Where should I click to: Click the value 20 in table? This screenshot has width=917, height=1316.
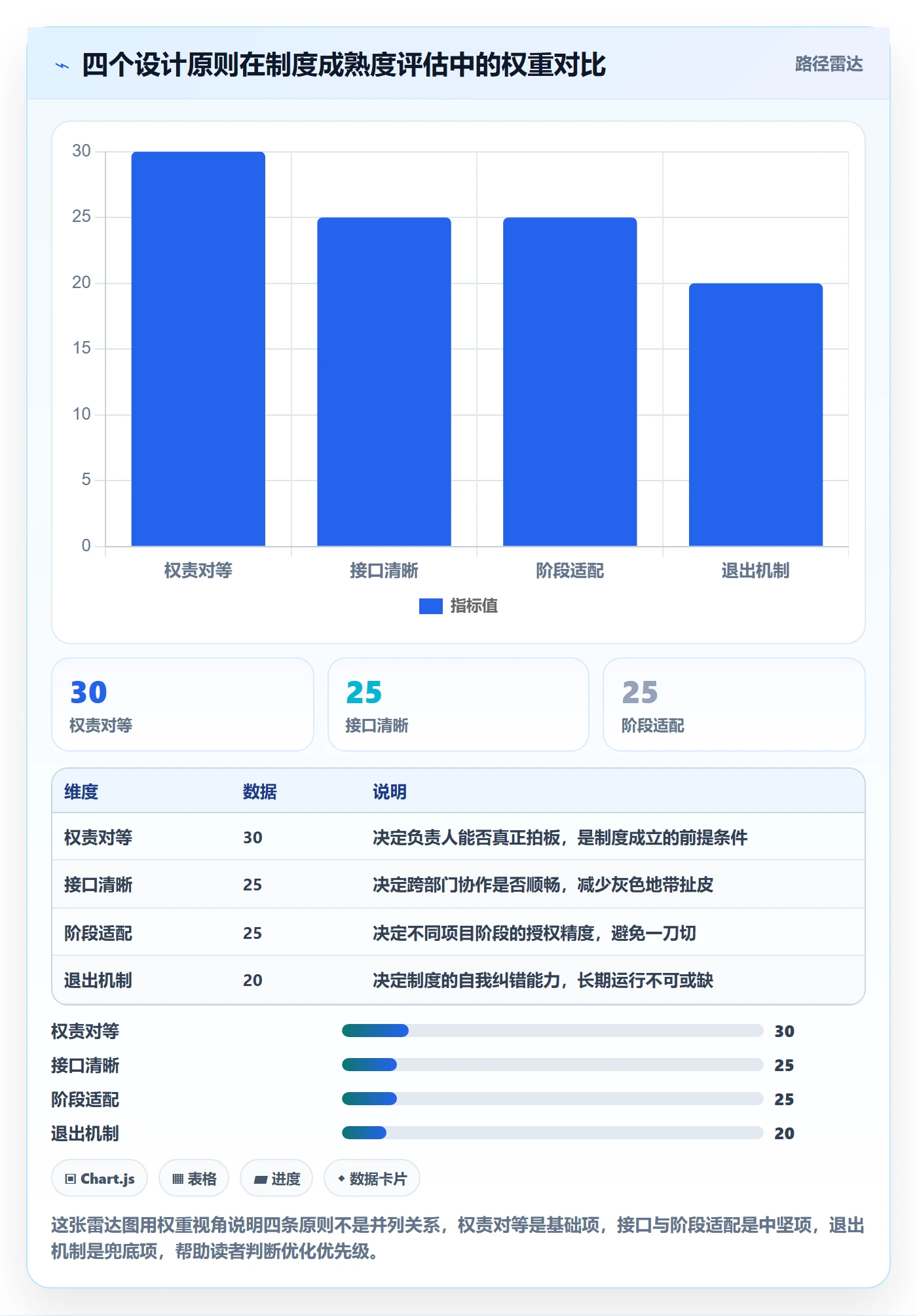pyautogui.click(x=253, y=980)
